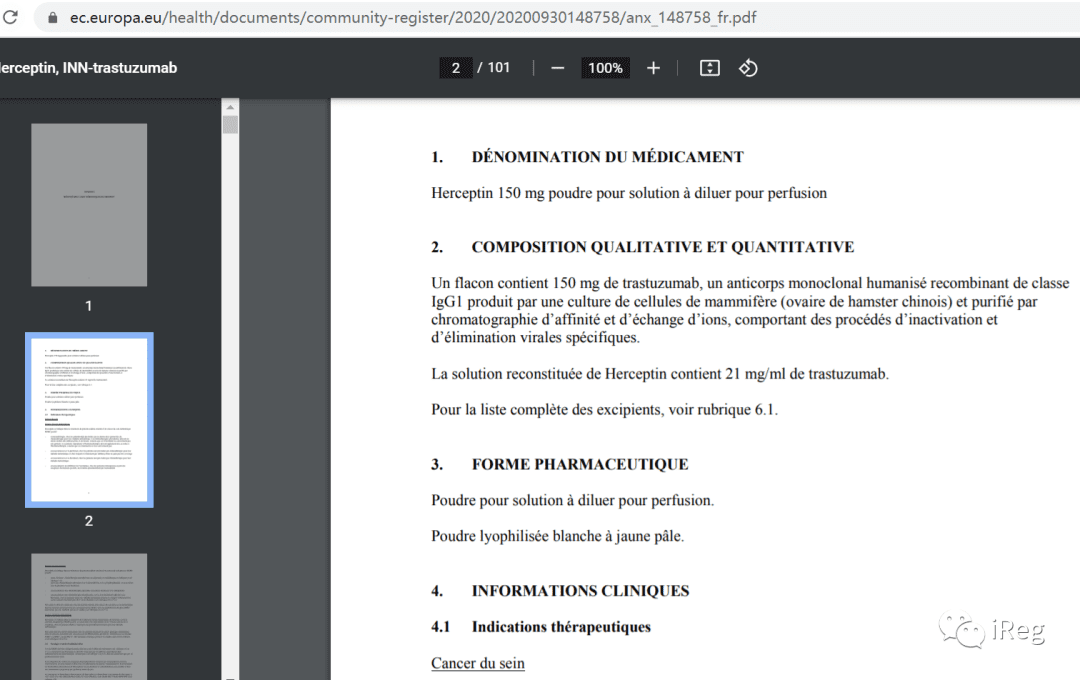This screenshot has height=680, width=1080.
Task: Toggle the fit to page icon
Action: [709, 68]
